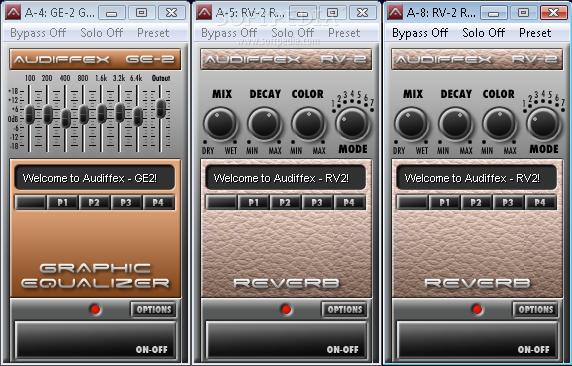572x366 pixels.
Task: Click the 6.4k band slider in GE-2
Action: point(138,116)
